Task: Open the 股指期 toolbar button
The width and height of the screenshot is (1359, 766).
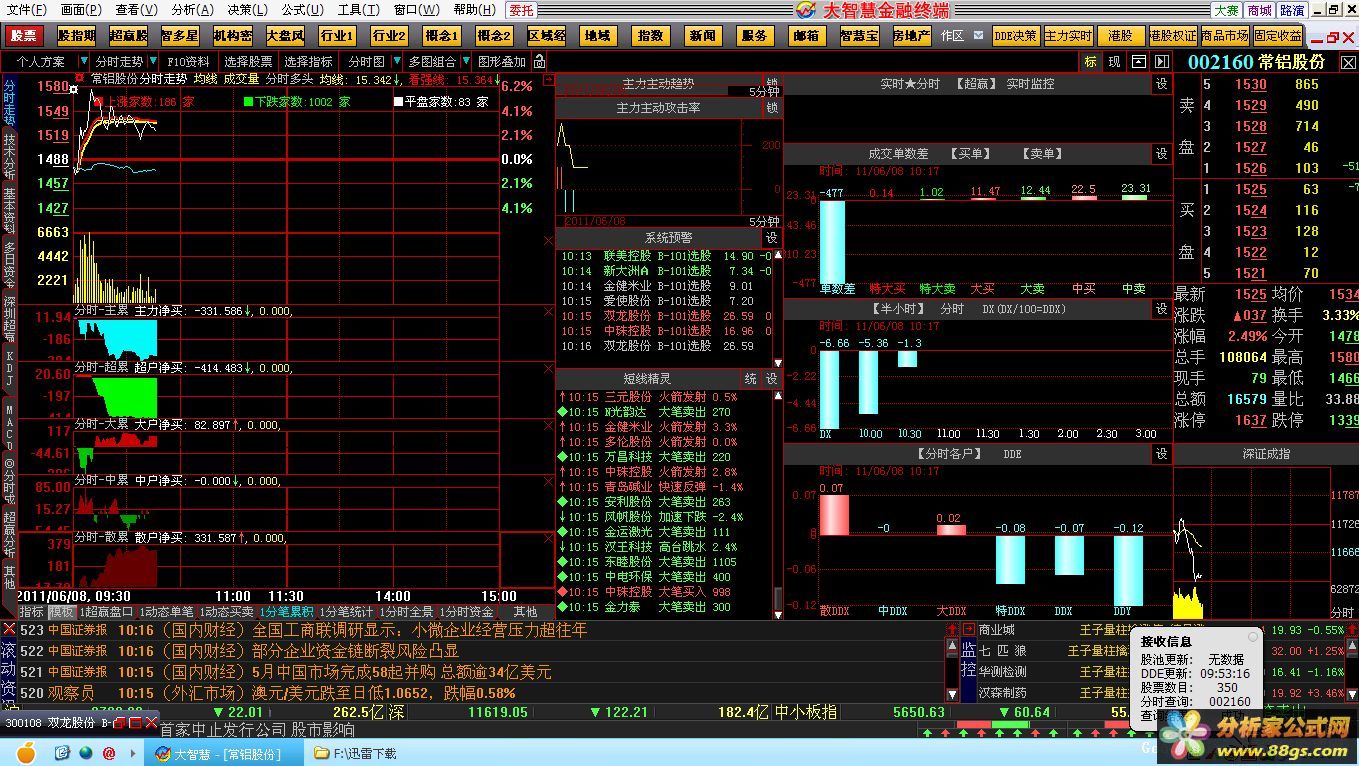Action: pyautogui.click(x=76, y=36)
